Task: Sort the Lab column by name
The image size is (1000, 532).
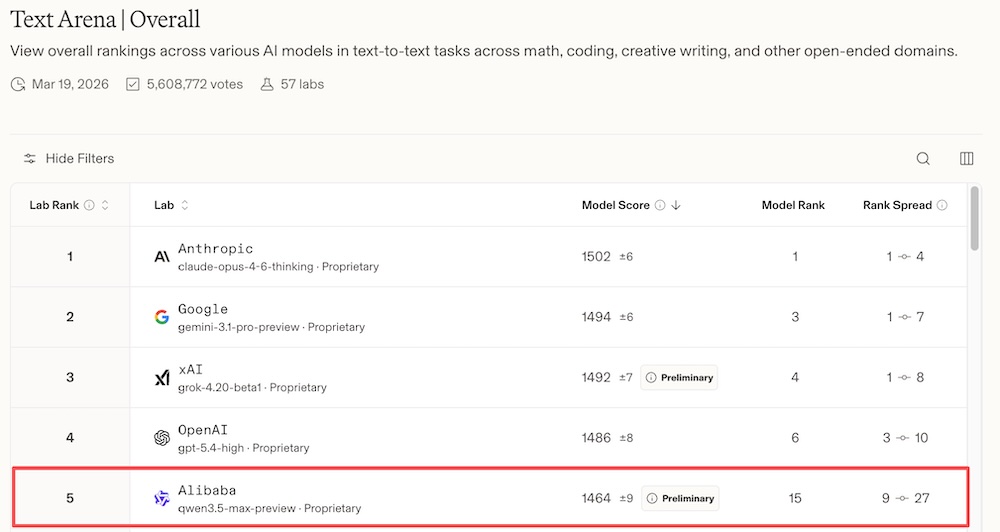Action: pos(185,205)
